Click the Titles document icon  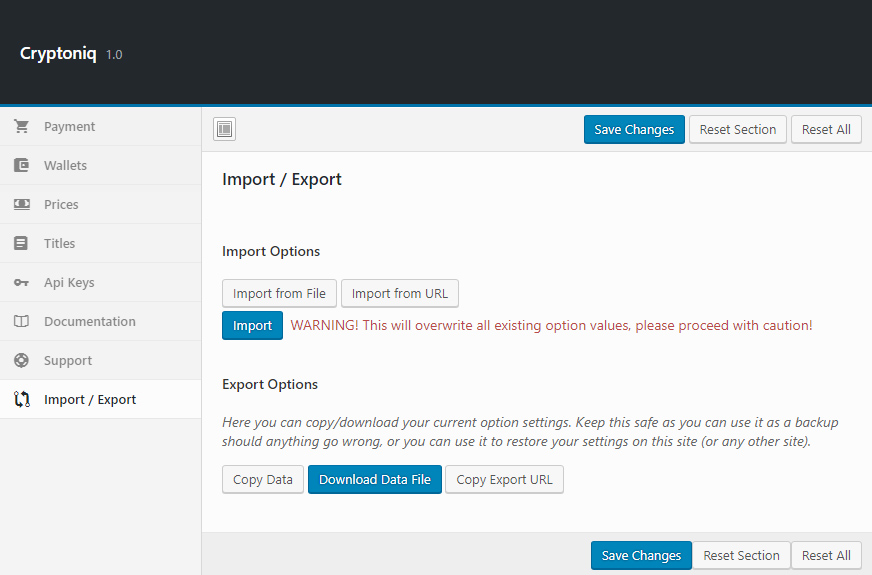21,244
